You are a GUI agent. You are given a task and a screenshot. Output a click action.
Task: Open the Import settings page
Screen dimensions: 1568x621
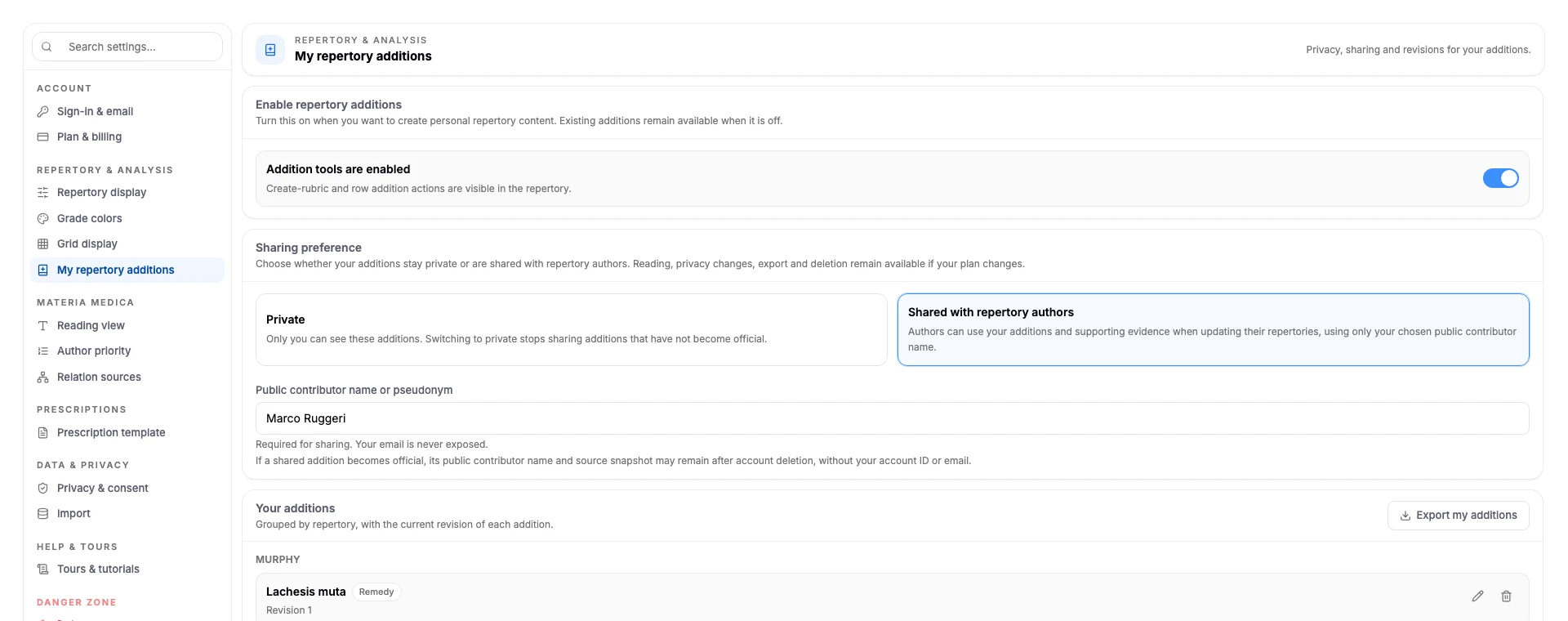[127, 513]
